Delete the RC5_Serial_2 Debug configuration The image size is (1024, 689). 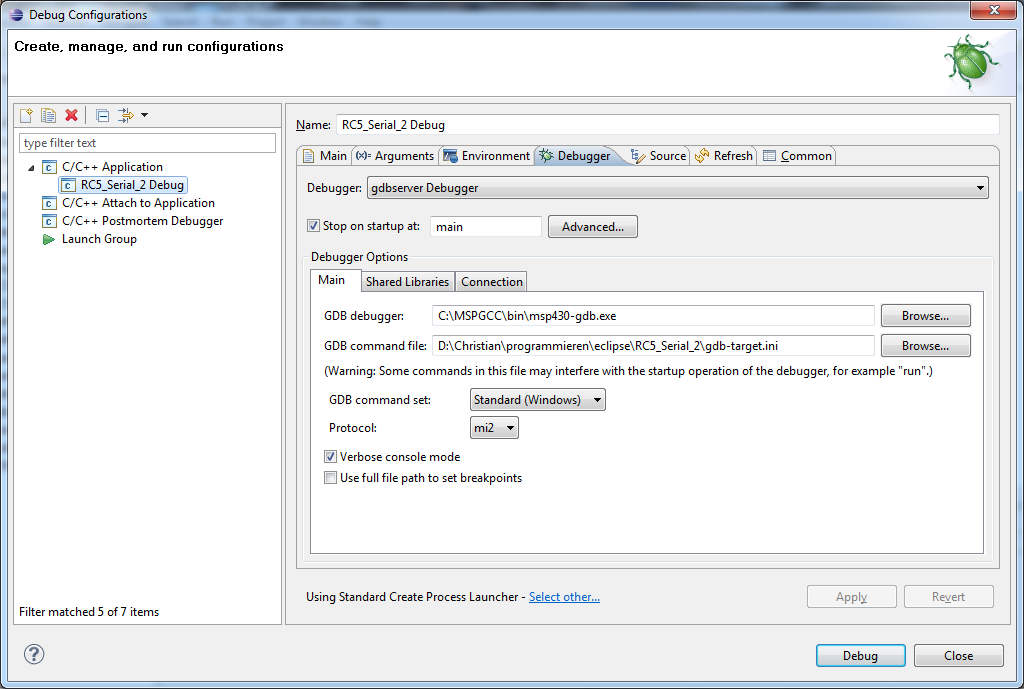pos(71,115)
